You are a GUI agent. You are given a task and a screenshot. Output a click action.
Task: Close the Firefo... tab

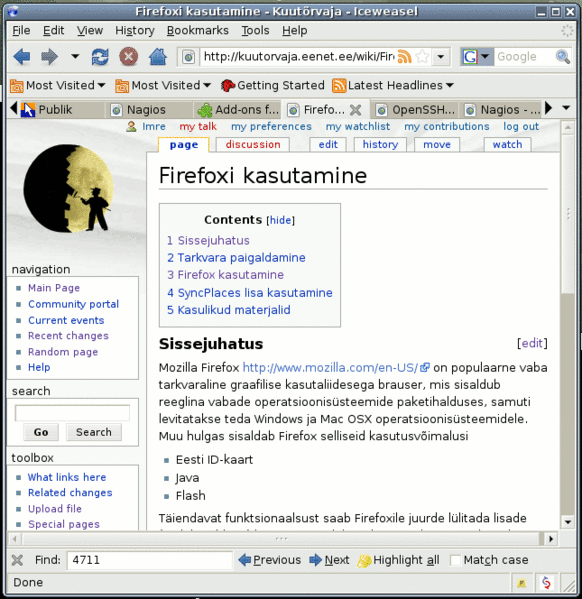click(355, 110)
